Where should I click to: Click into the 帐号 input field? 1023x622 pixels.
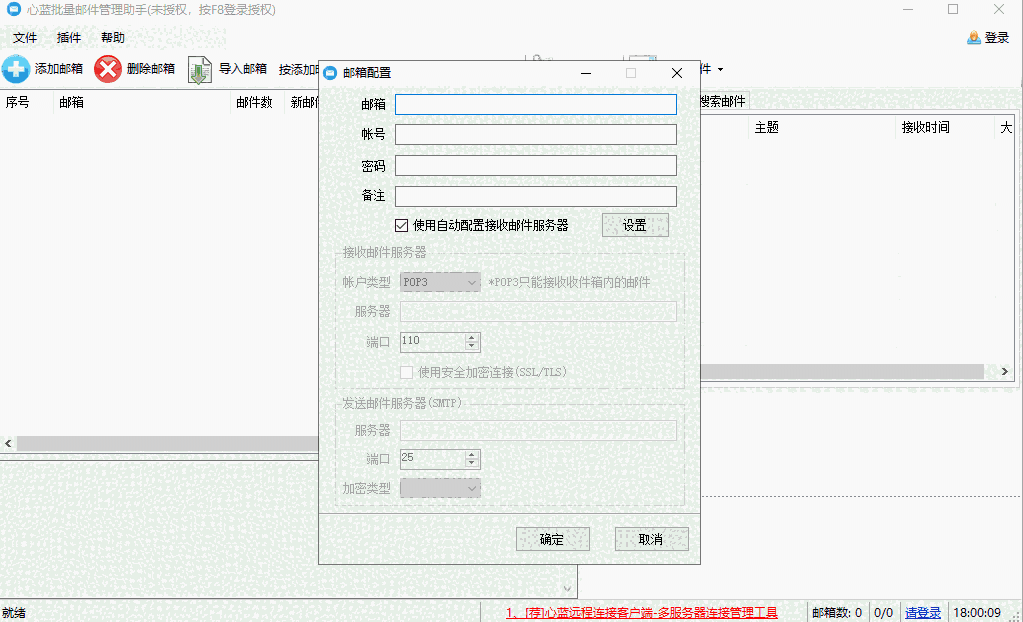(536, 135)
